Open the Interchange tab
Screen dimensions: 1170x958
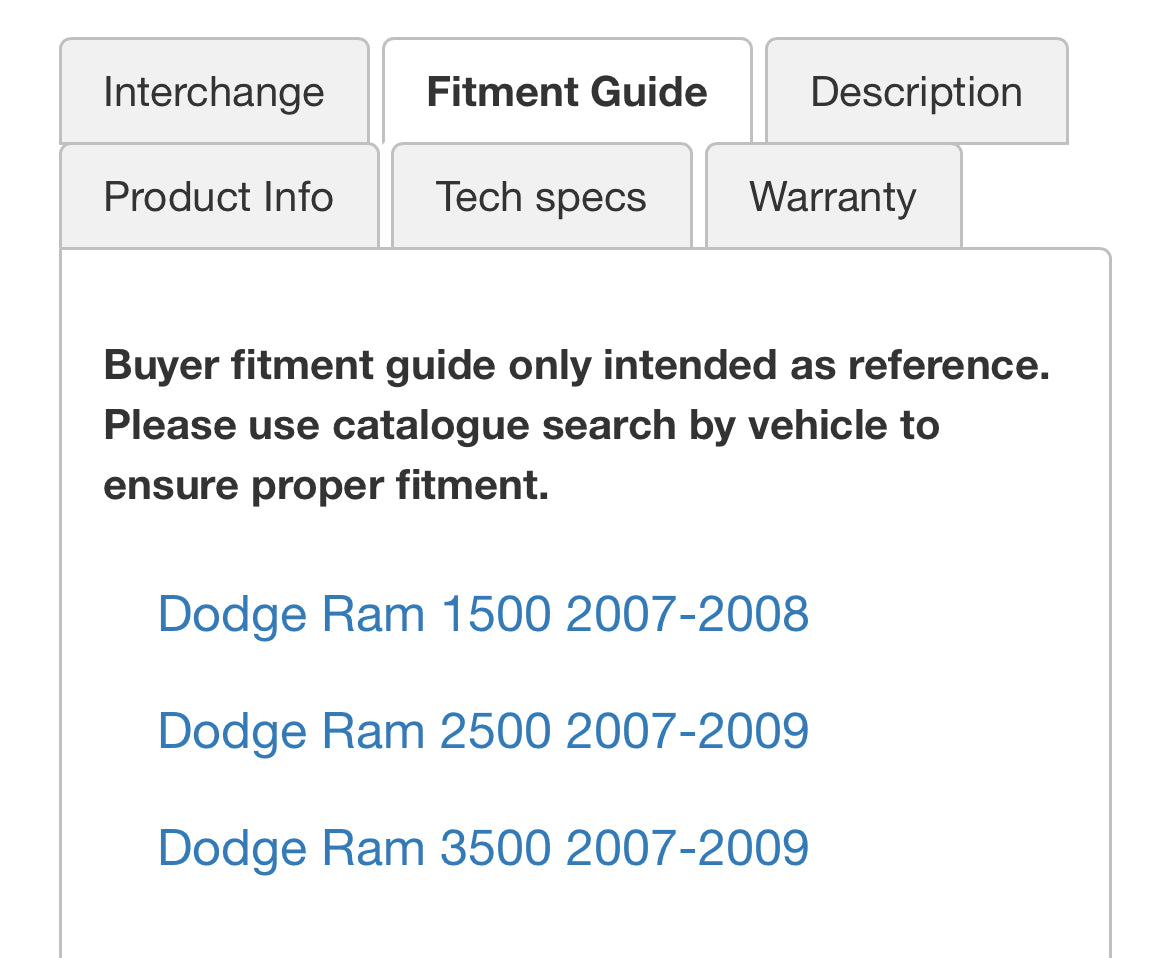tap(213, 92)
